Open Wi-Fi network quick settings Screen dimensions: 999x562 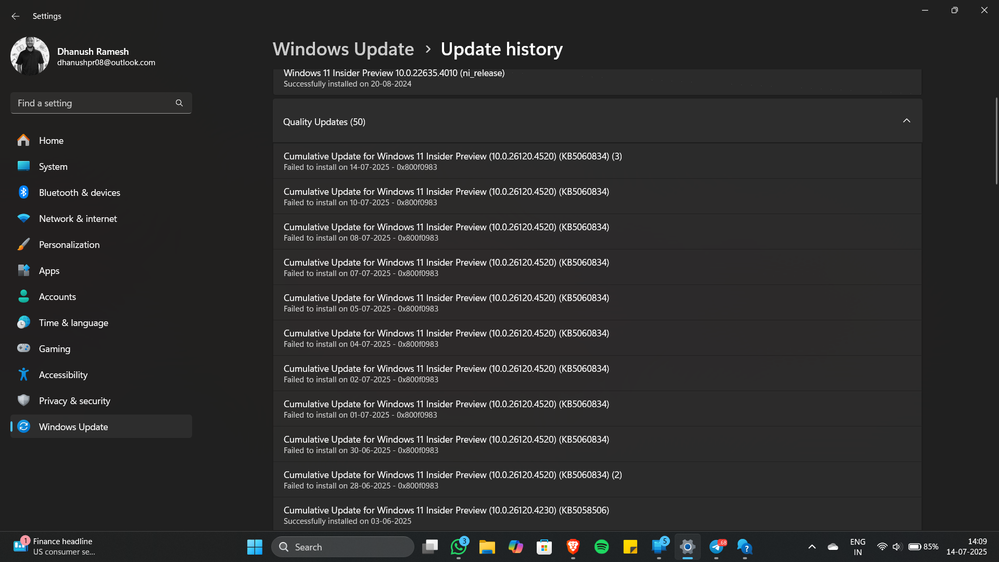(x=882, y=547)
